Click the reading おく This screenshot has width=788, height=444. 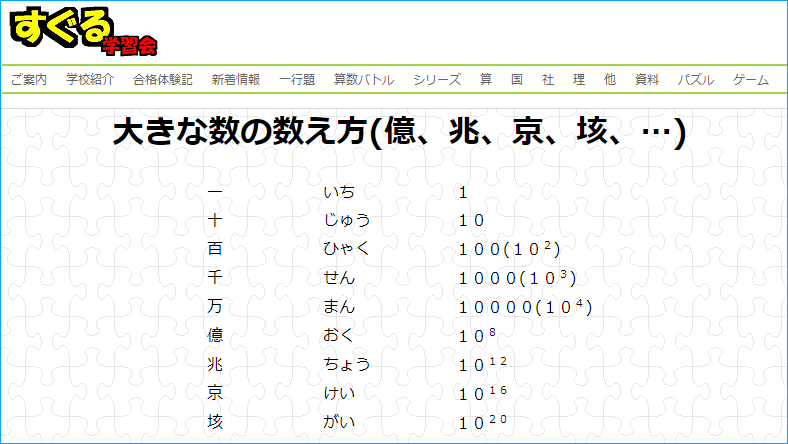tap(339, 334)
